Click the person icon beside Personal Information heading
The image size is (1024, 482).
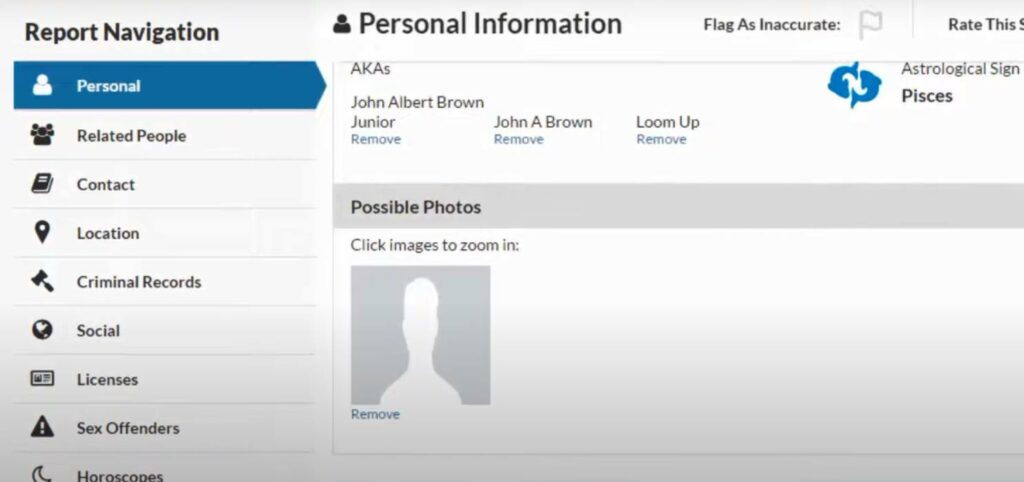coord(342,25)
